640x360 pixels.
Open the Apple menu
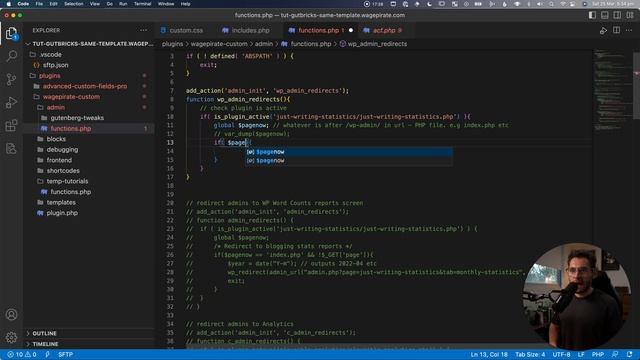(x=9, y=4)
